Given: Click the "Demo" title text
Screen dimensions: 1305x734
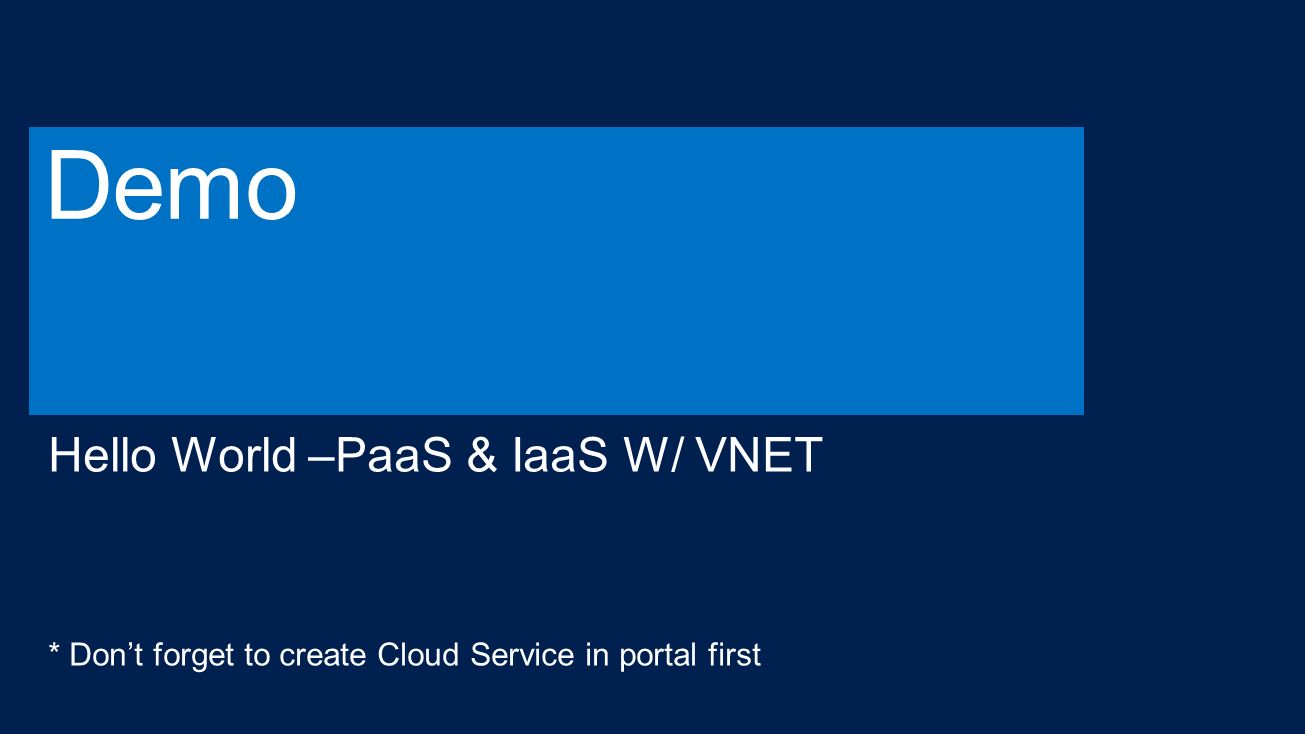Looking at the screenshot, I should 172,187.
